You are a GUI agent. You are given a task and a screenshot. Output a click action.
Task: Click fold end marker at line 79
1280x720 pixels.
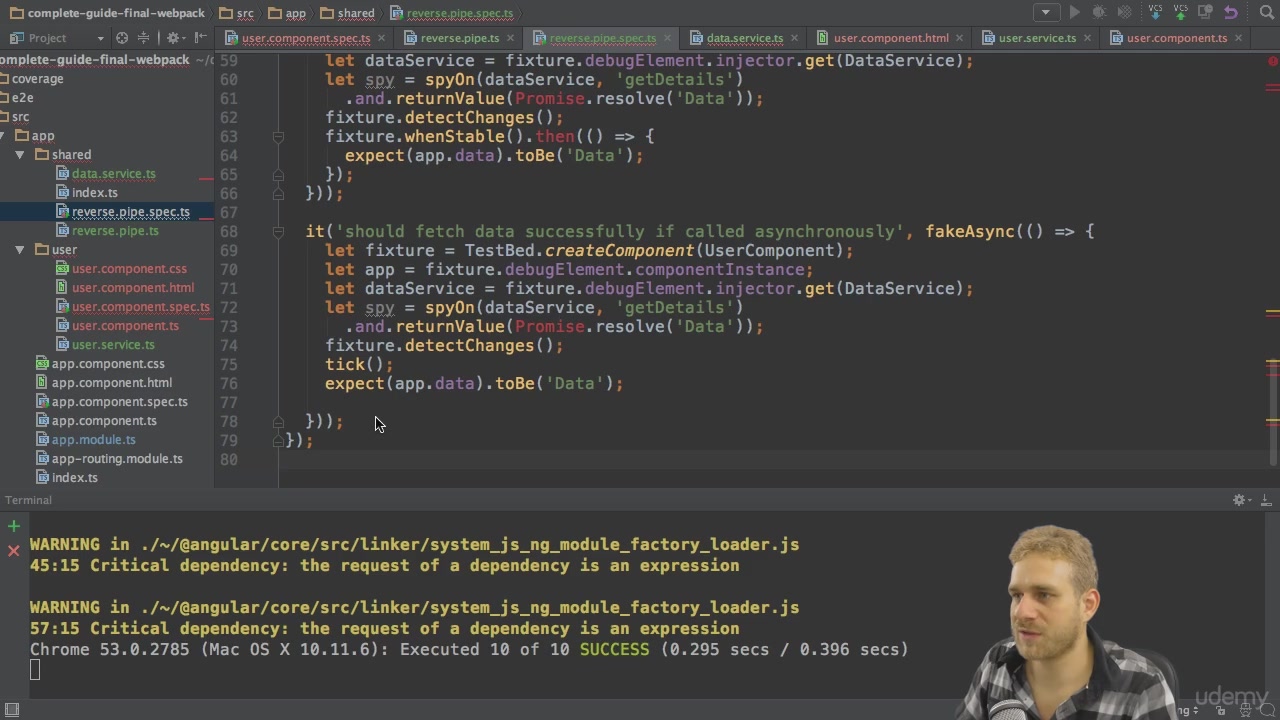278,441
